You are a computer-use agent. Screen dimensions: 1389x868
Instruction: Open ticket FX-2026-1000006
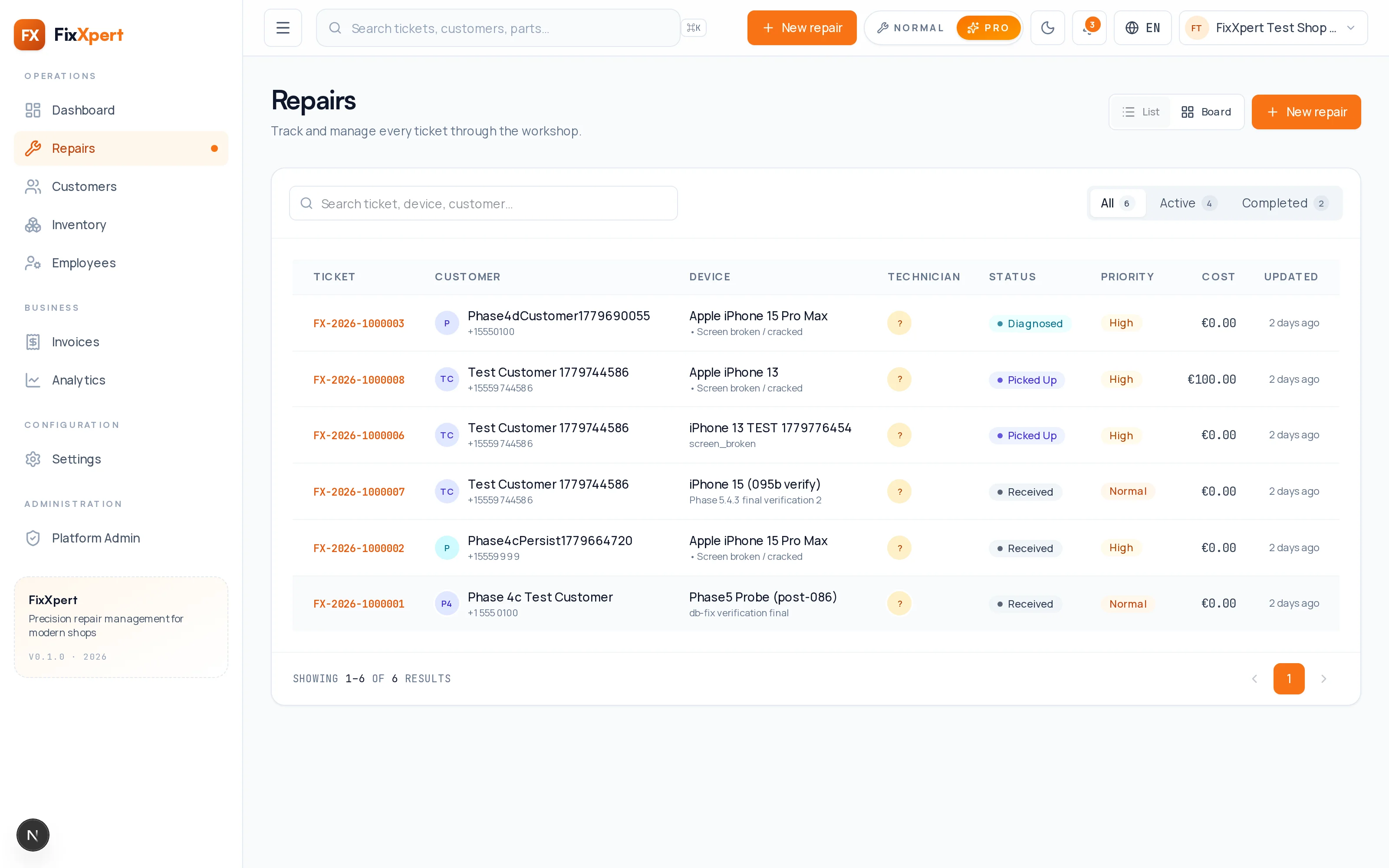point(359,435)
